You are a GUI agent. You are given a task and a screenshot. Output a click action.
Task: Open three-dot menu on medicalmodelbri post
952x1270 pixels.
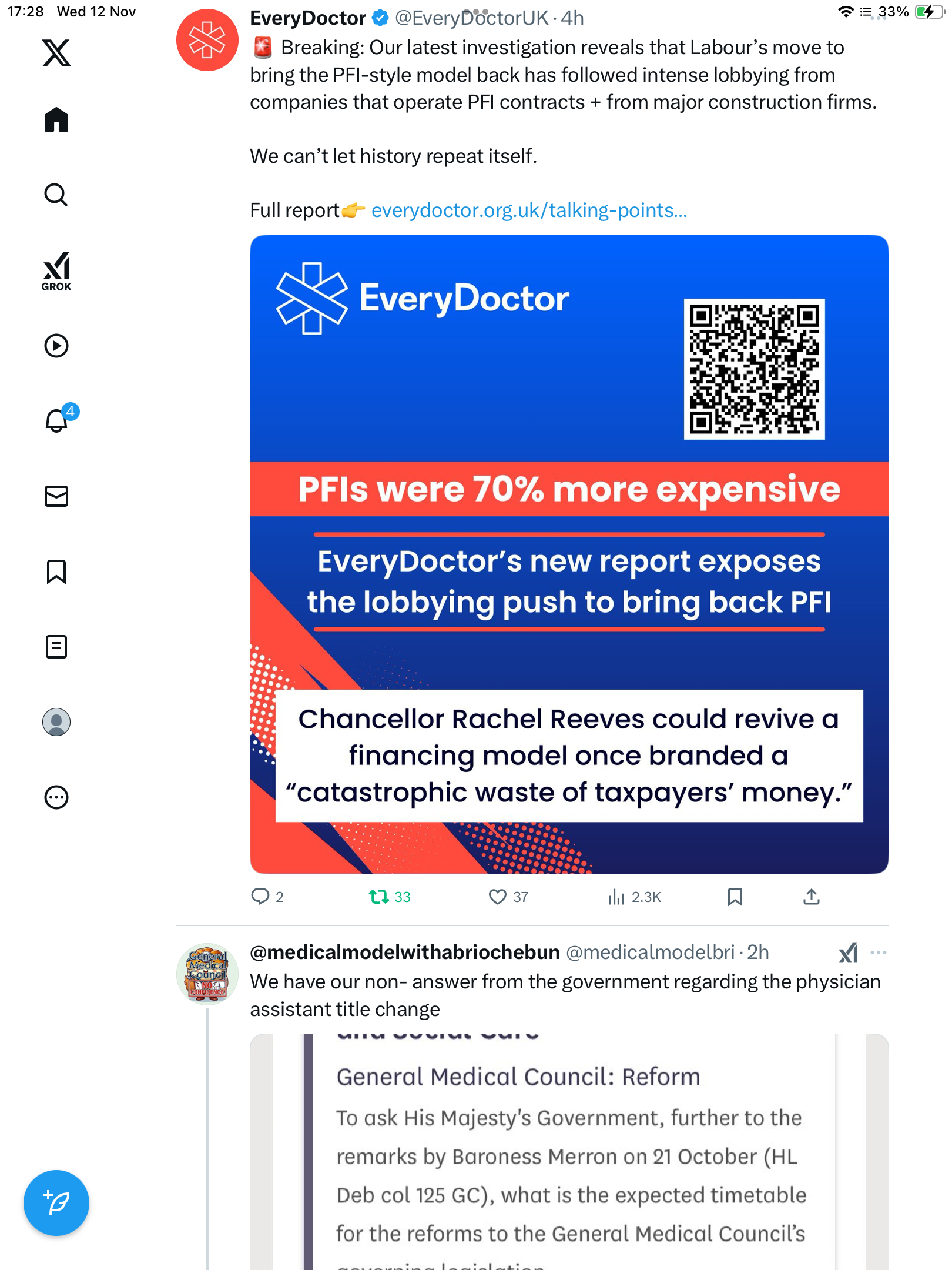[x=878, y=952]
